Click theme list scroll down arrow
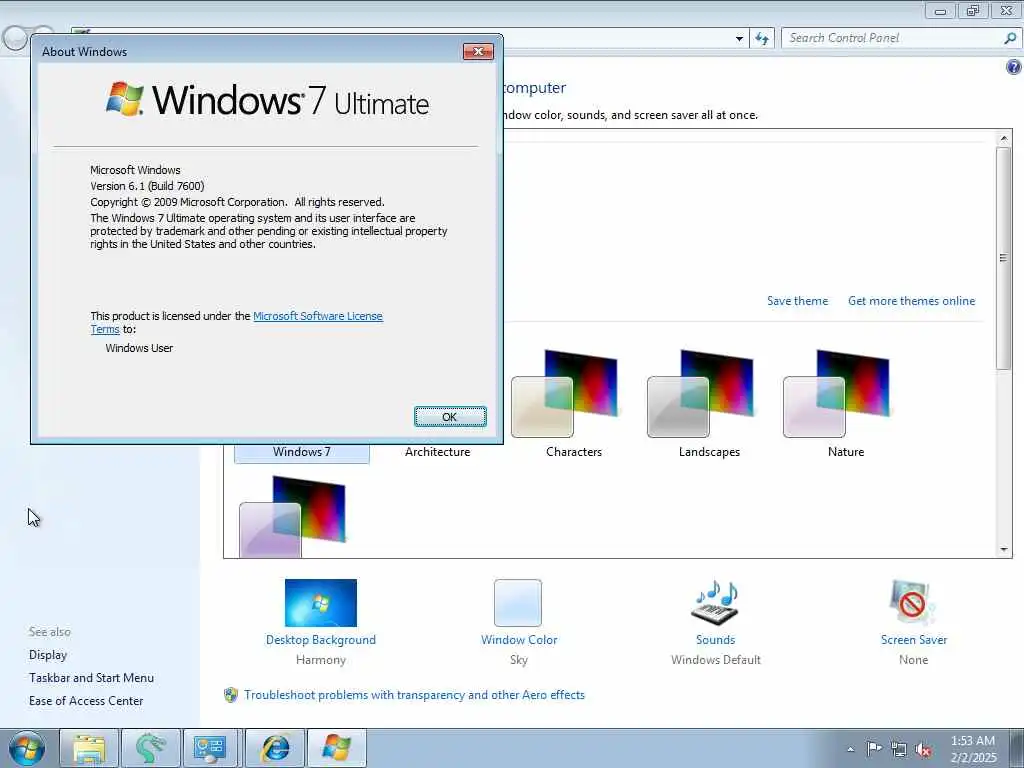 [x=1004, y=550]
